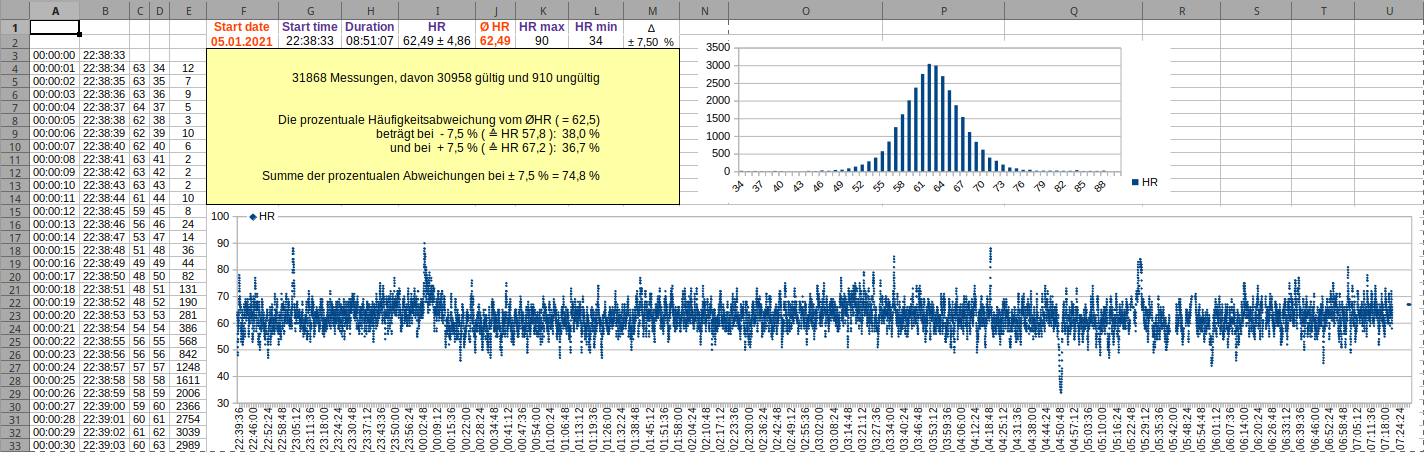
Task: Select the cell with value '2989'
Action: [x=188, y=445]
